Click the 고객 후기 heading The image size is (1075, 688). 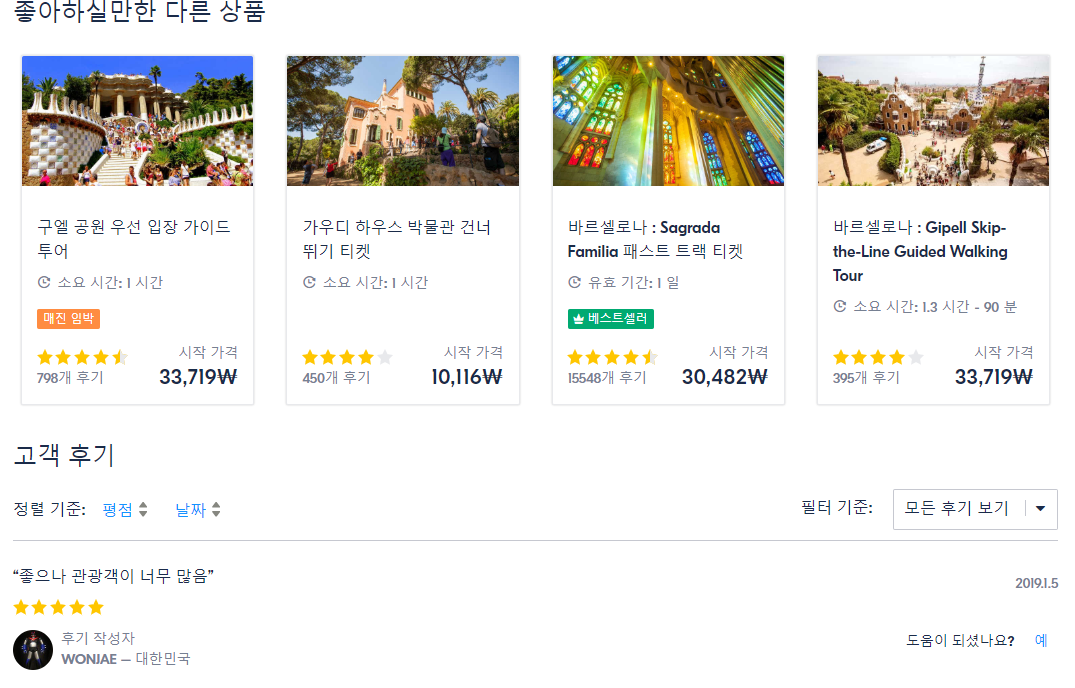64,455
